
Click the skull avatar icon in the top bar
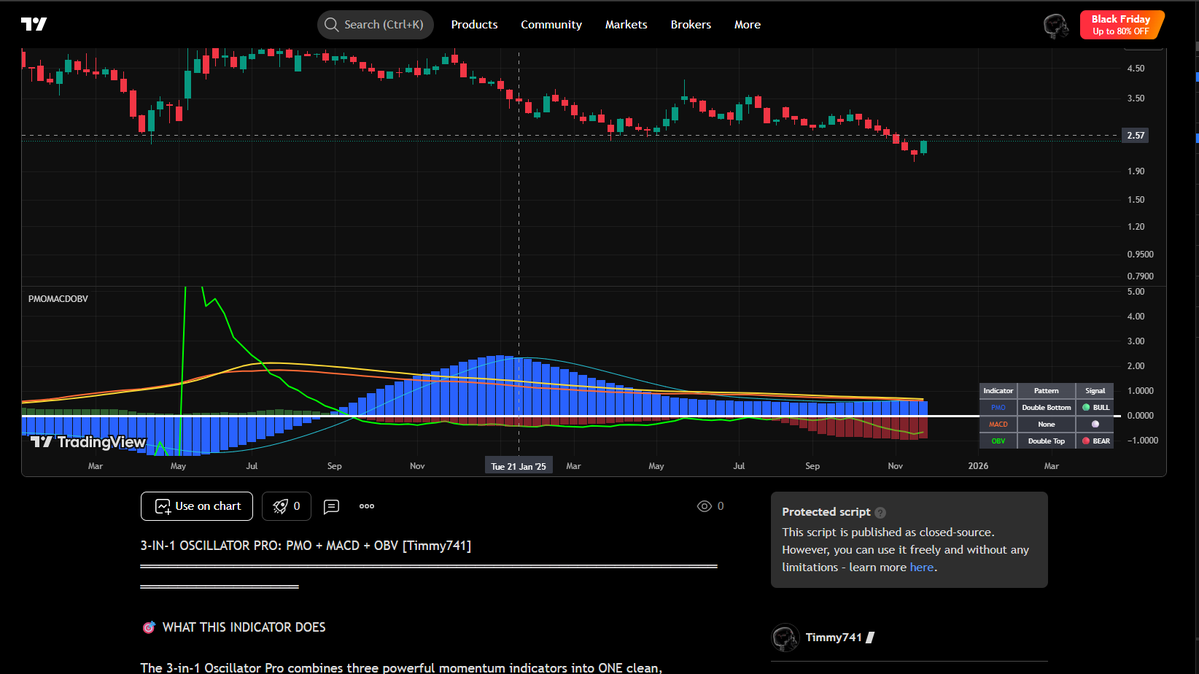coord(1055,24)
